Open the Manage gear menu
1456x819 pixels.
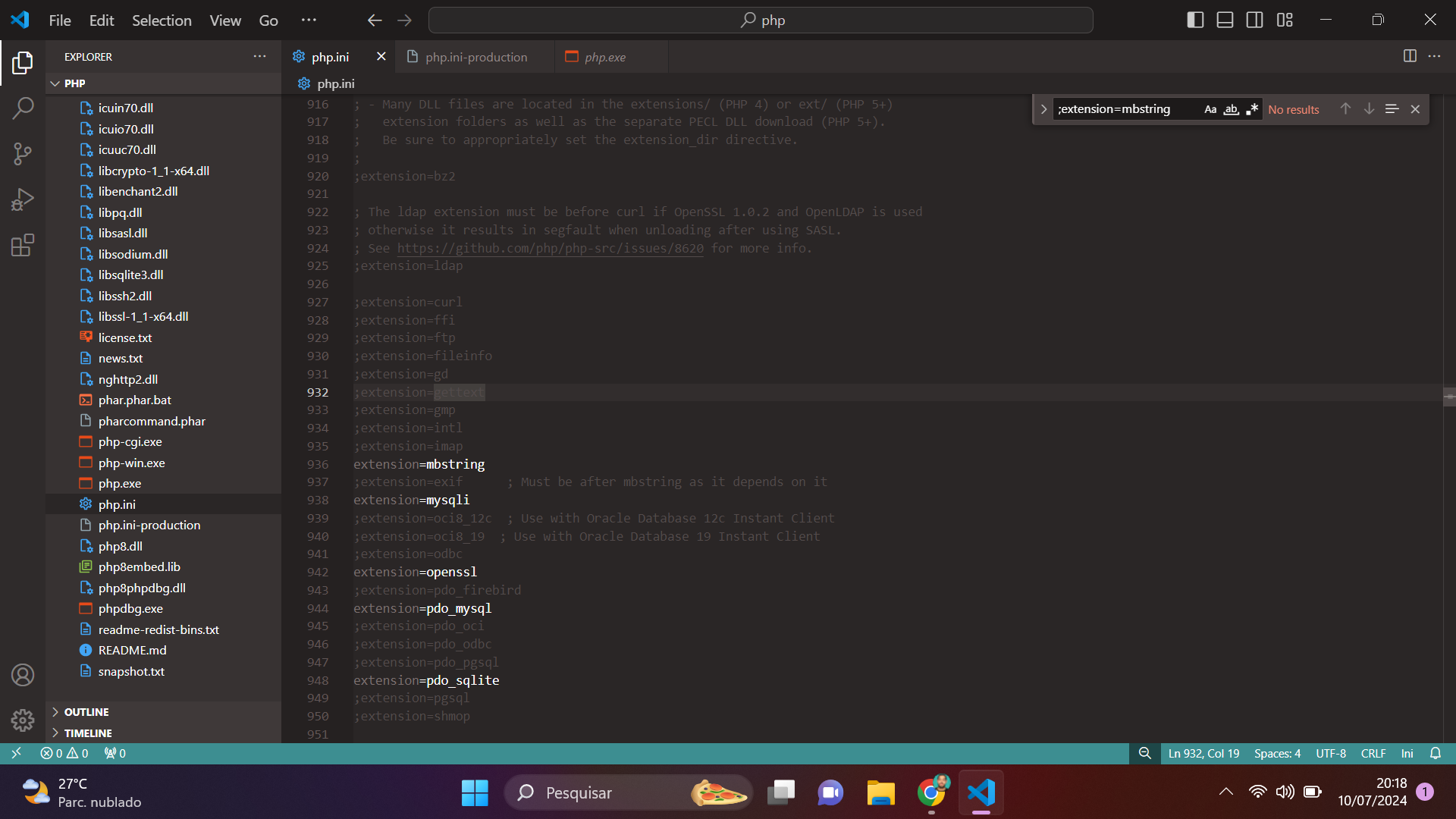click(x=23, y=720)
